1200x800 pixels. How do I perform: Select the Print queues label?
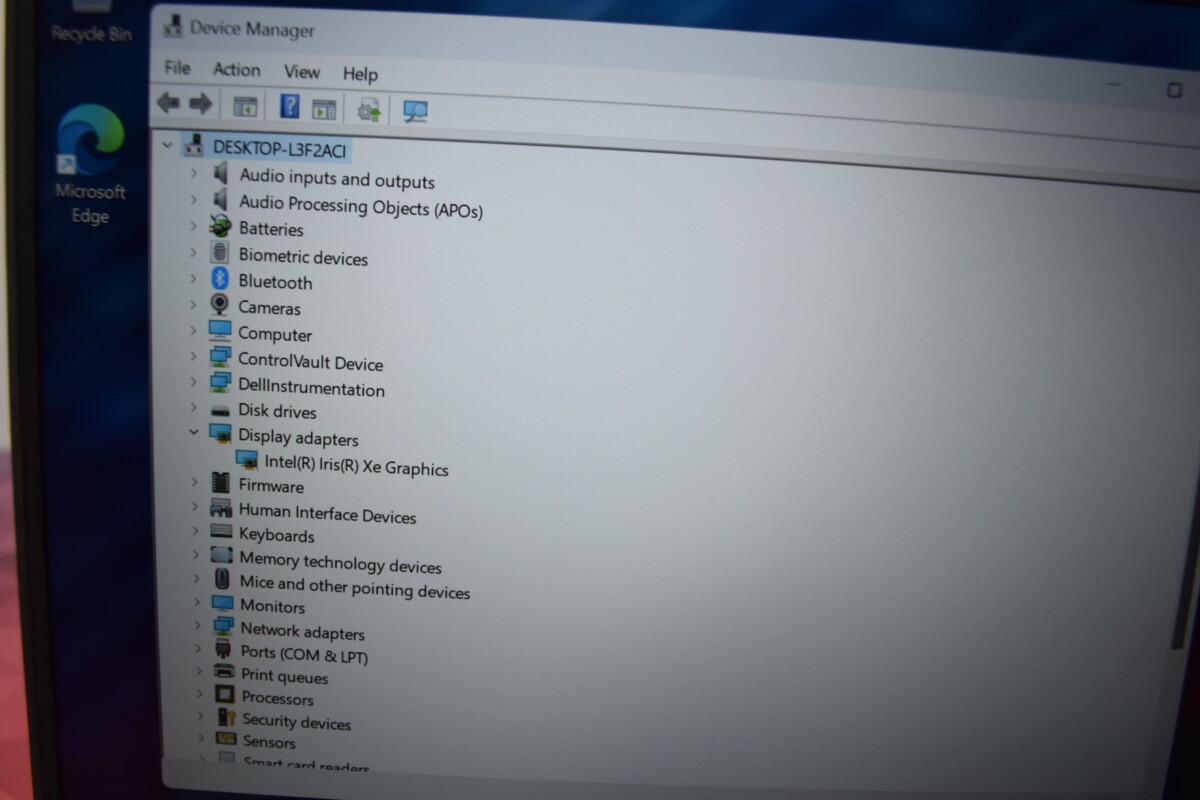284,676
